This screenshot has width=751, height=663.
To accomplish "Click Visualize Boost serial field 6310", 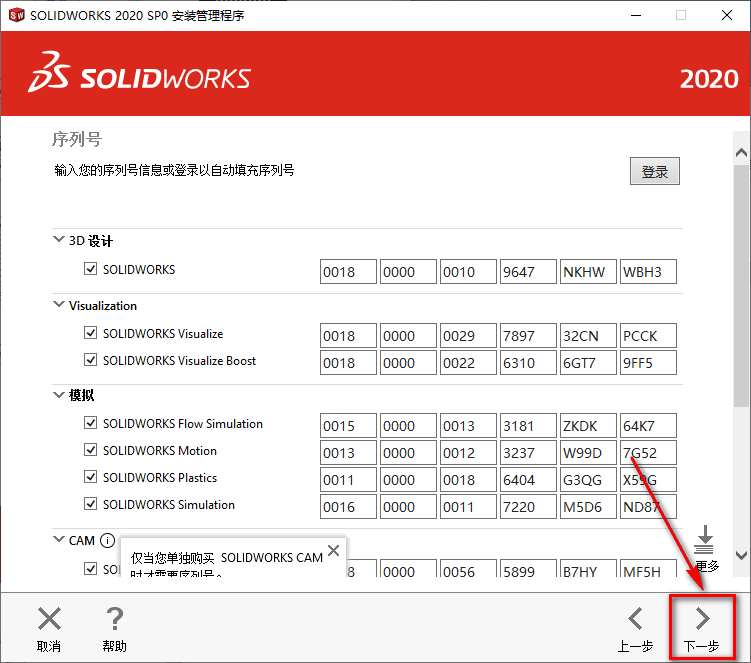I will [x=528, y=363].
